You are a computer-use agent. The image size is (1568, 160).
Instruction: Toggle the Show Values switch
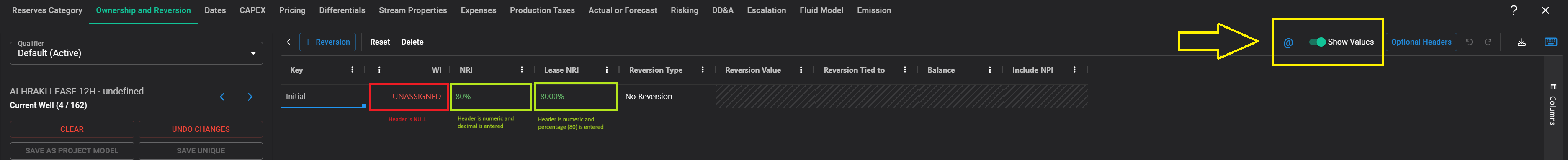[x=1317, y=42]
